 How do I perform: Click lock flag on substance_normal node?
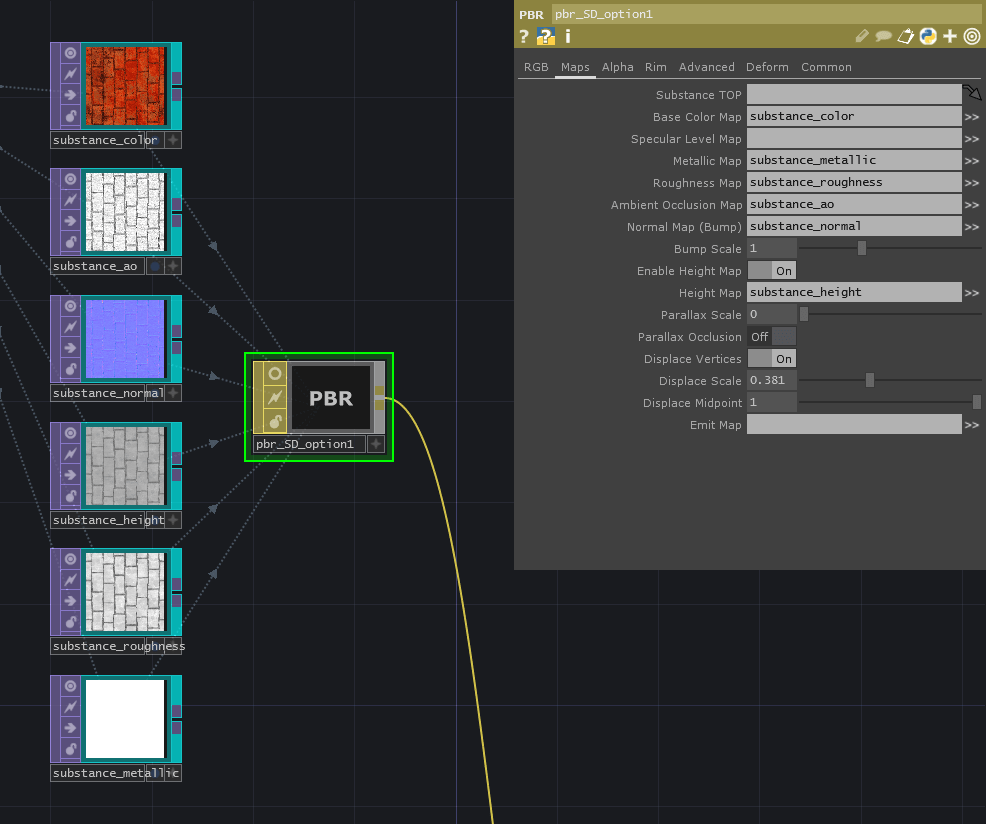[x=70, y=369]
